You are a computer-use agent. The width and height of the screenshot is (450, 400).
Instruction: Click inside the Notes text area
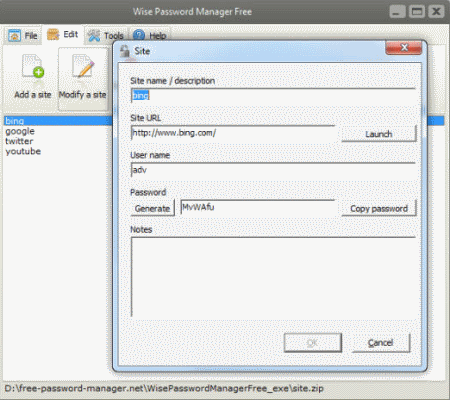[x=273, y=277]
